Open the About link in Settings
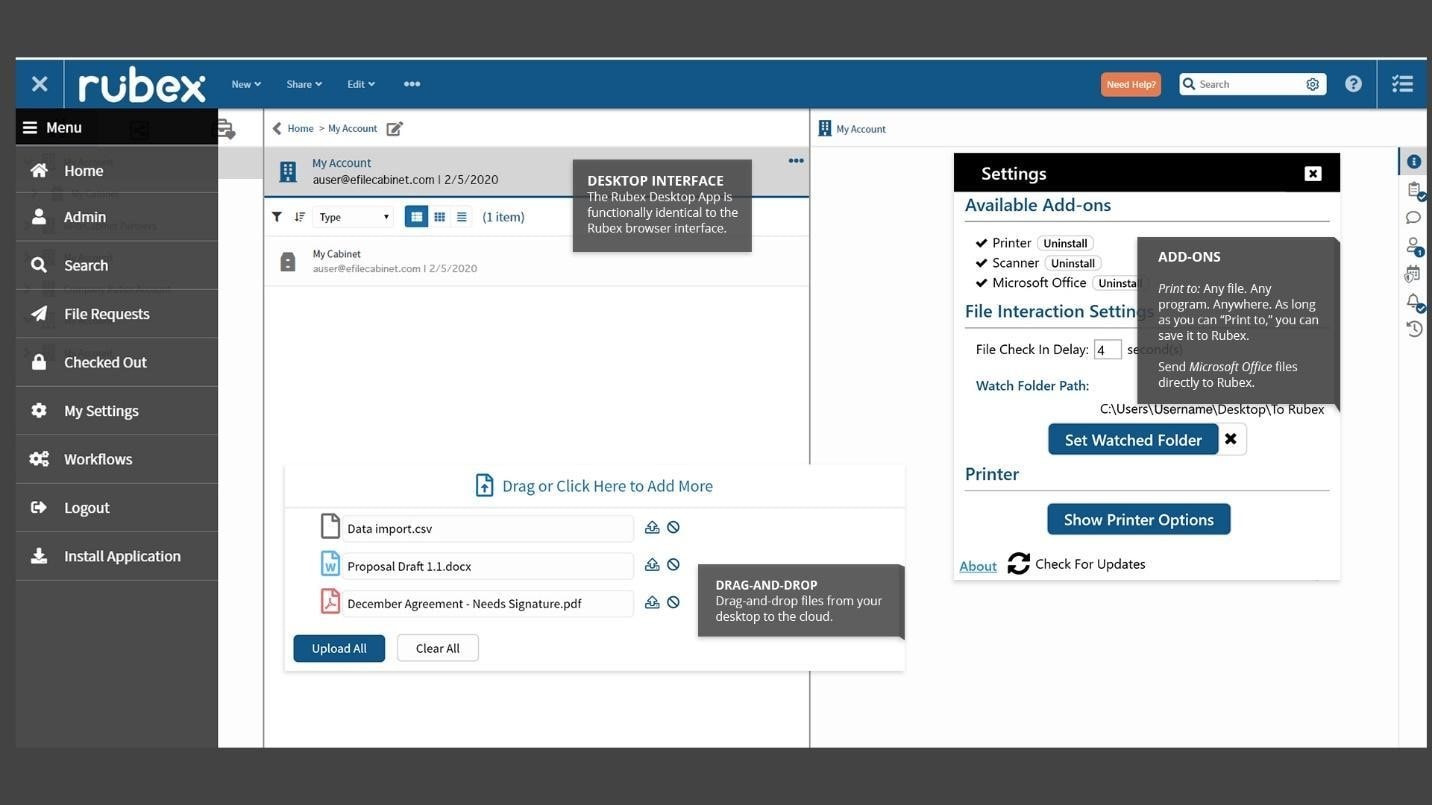 pos(978,566)
